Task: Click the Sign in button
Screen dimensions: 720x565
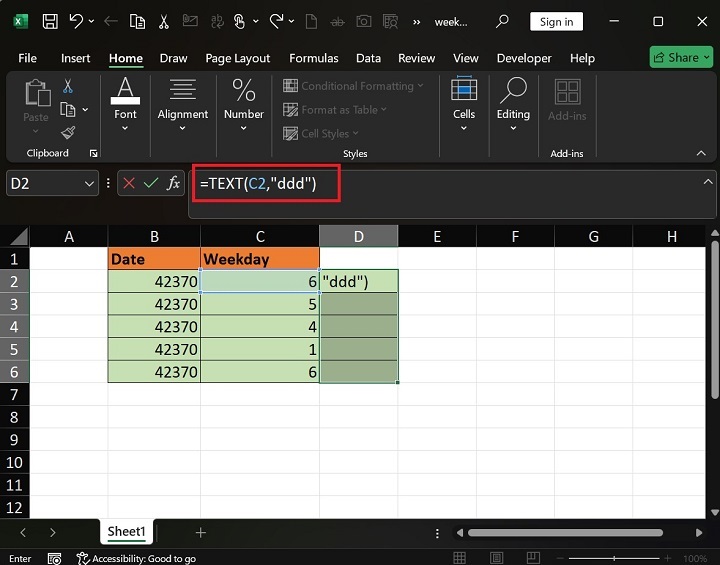Action: point(556,21)
